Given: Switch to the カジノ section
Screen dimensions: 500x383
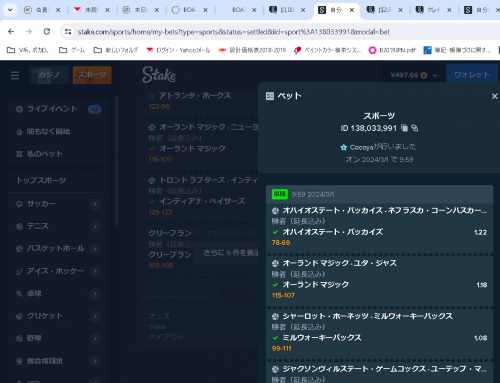Looking at the screenshot, I should 49,75.
